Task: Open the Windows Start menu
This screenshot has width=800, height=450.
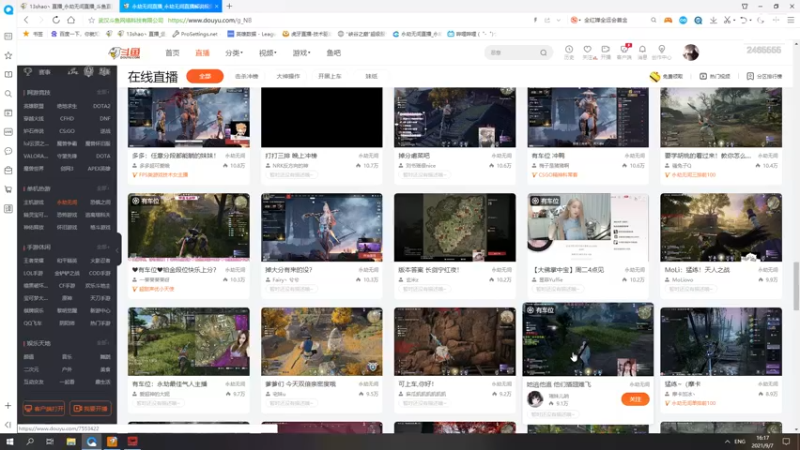Action: 10,441
